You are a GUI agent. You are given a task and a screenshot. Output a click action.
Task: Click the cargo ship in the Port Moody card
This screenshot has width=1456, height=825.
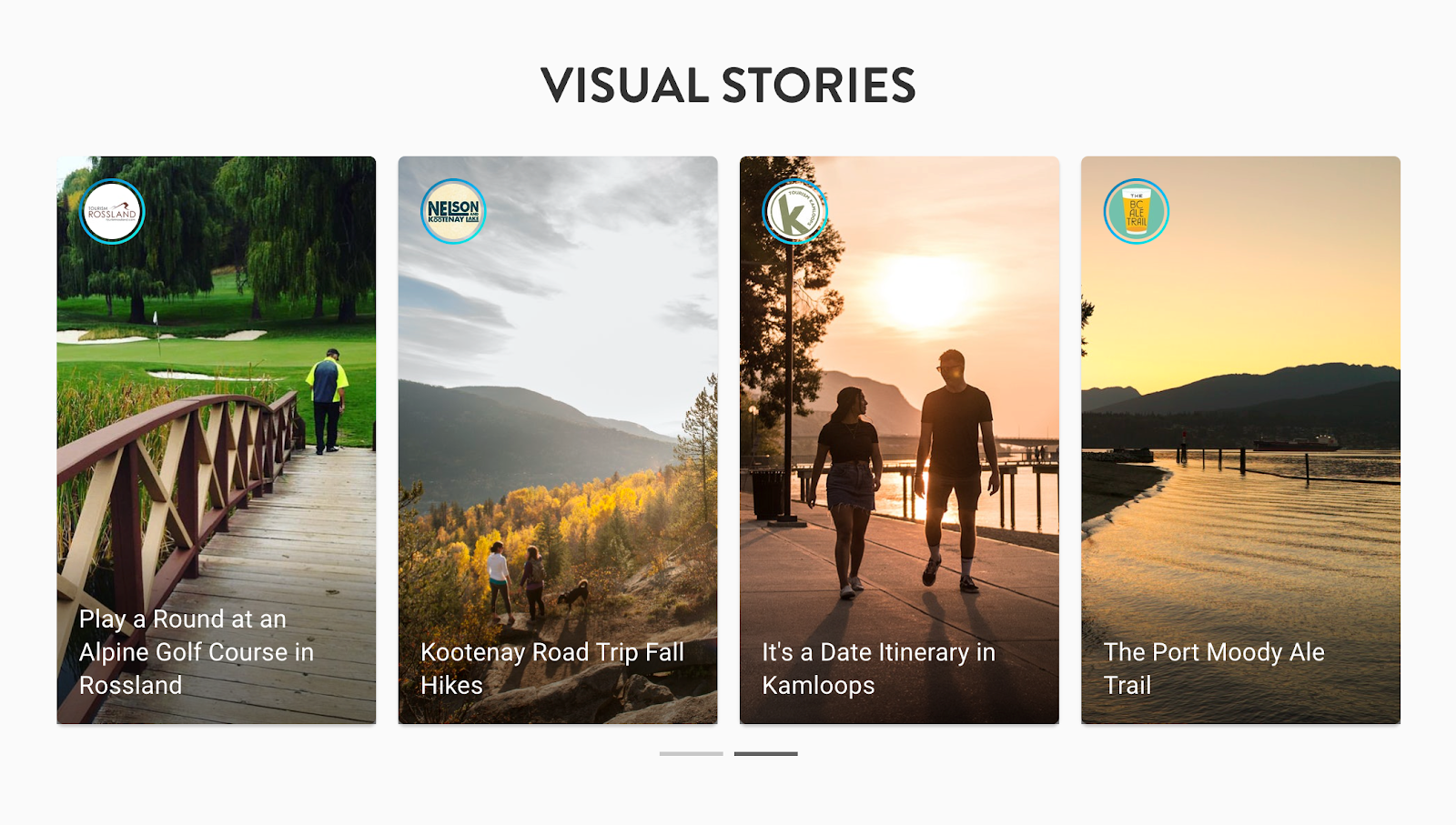point(1296,443)
